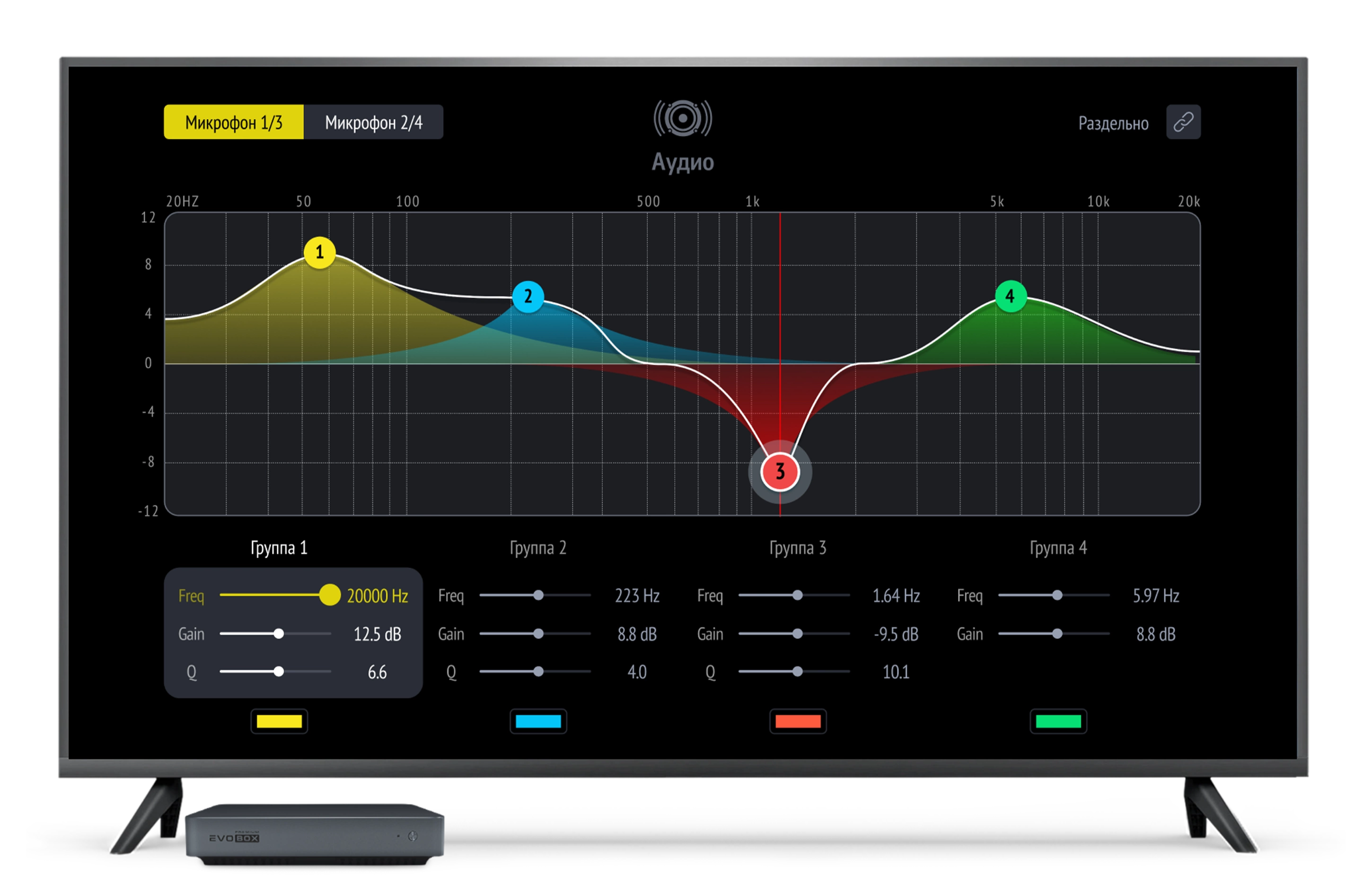Image resolution: width=1372 pixels, height=893 pixels.
Task: Select red EQ node 3
Action: point(779,471)
